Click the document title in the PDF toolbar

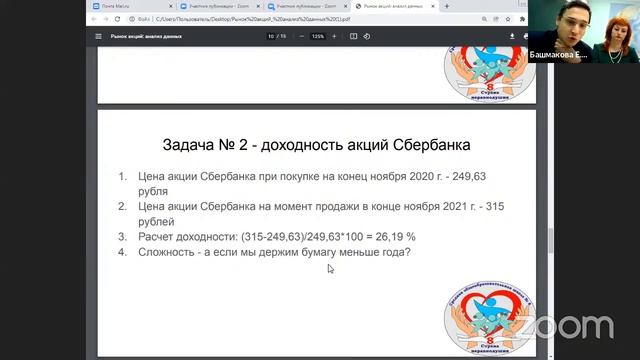tap(146, 36)
